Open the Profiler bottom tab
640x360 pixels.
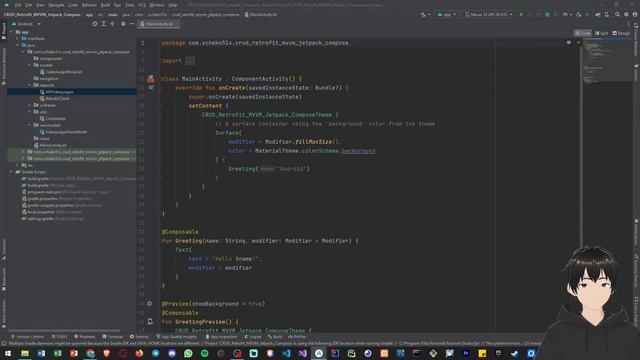click(297, 337)
